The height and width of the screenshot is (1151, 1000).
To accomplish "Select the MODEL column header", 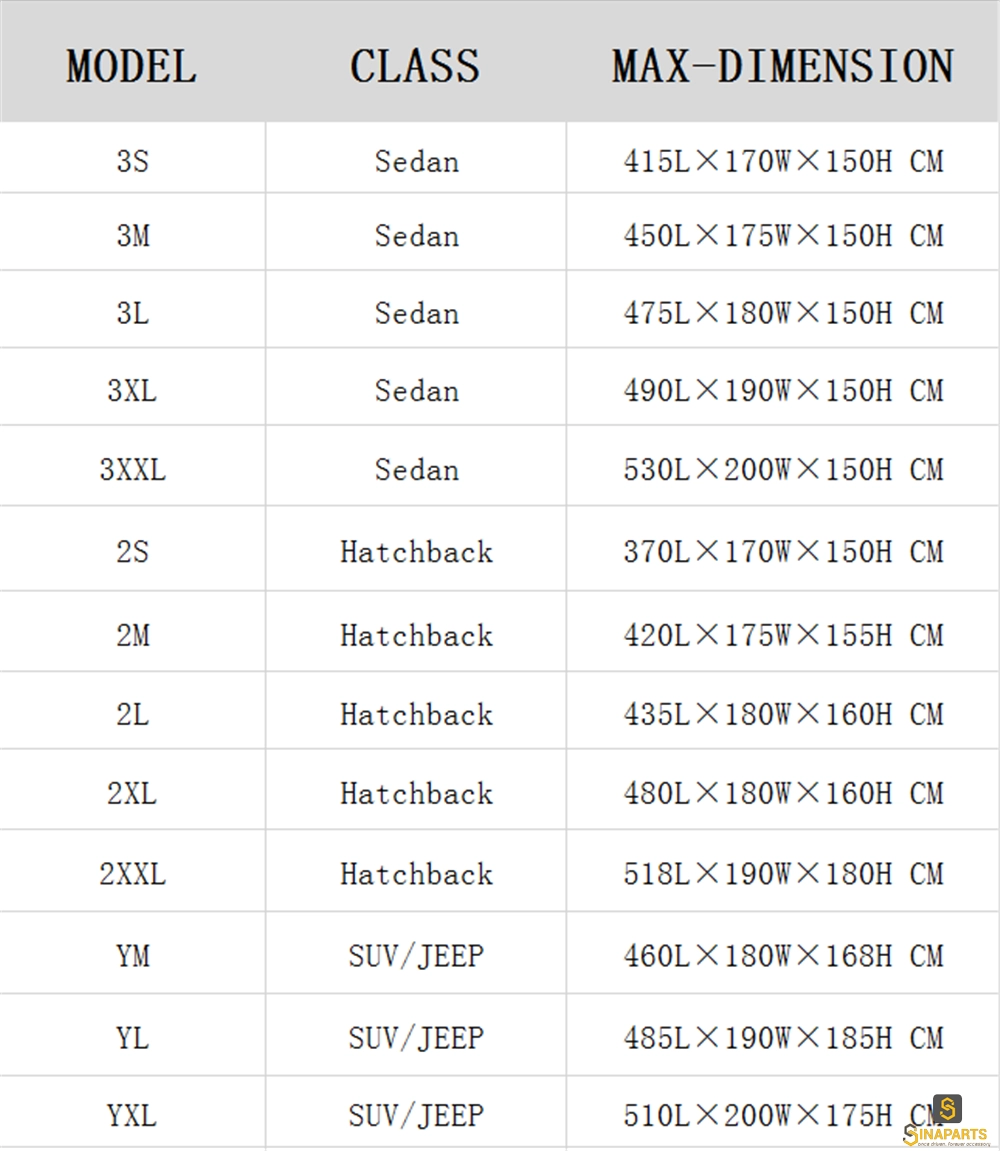I will 132,67.
